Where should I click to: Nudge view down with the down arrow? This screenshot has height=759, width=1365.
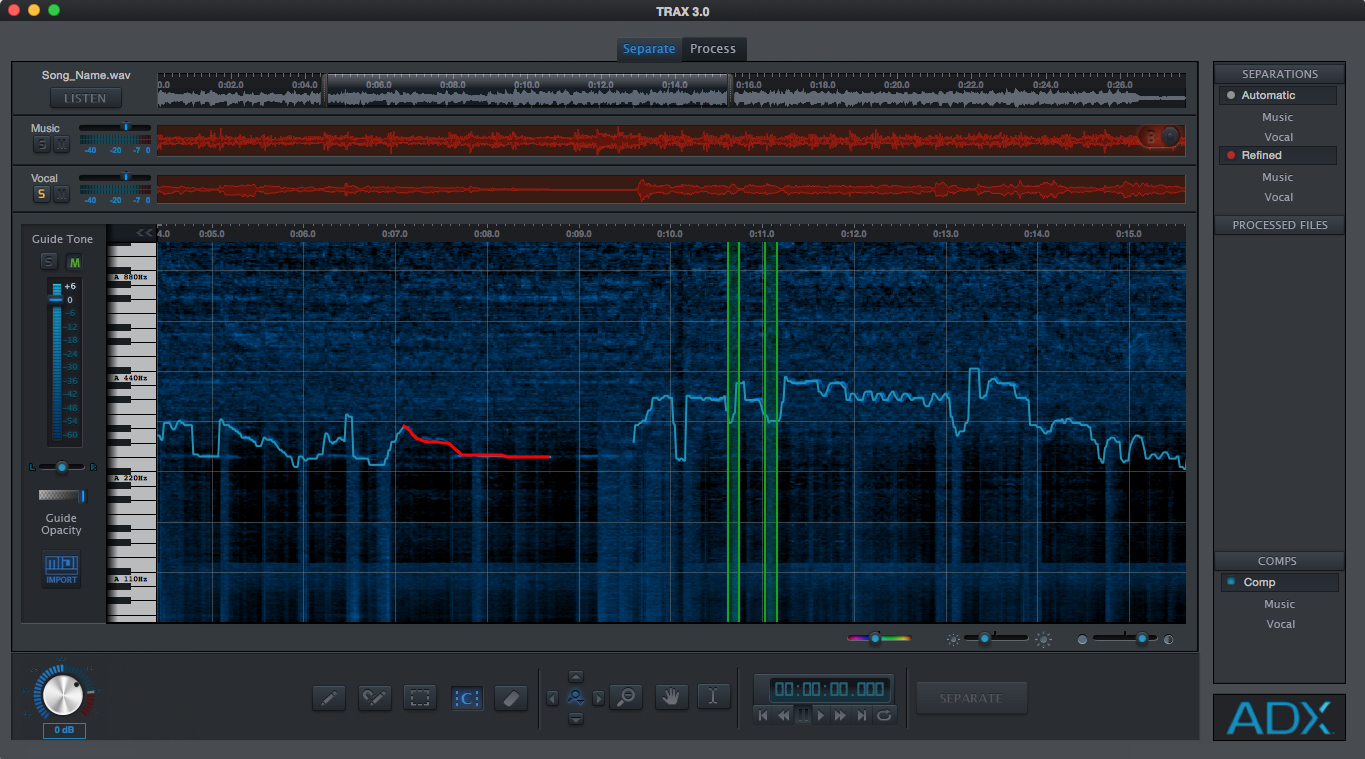575,718
